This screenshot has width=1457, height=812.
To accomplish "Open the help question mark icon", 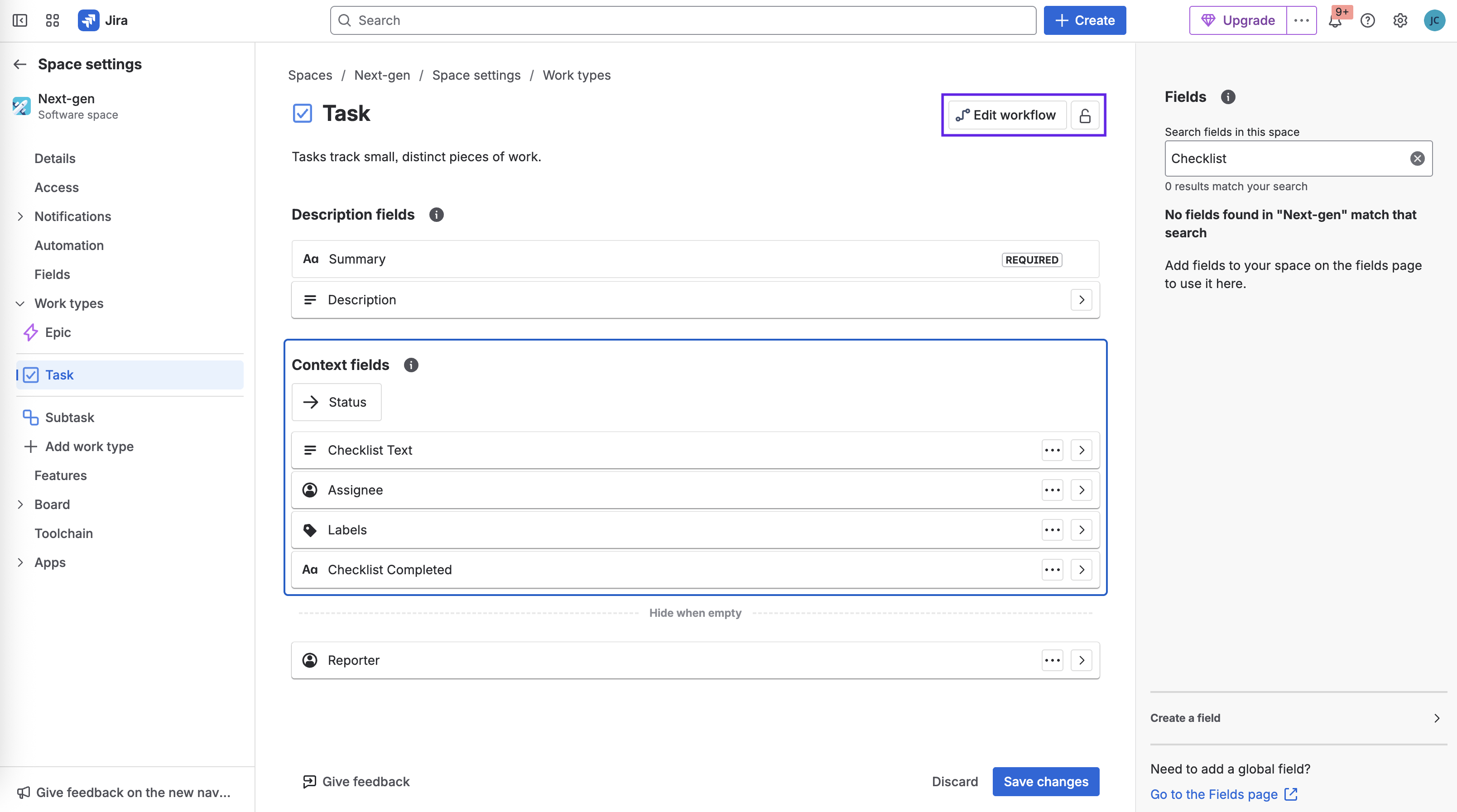I will coord(1367,20).
